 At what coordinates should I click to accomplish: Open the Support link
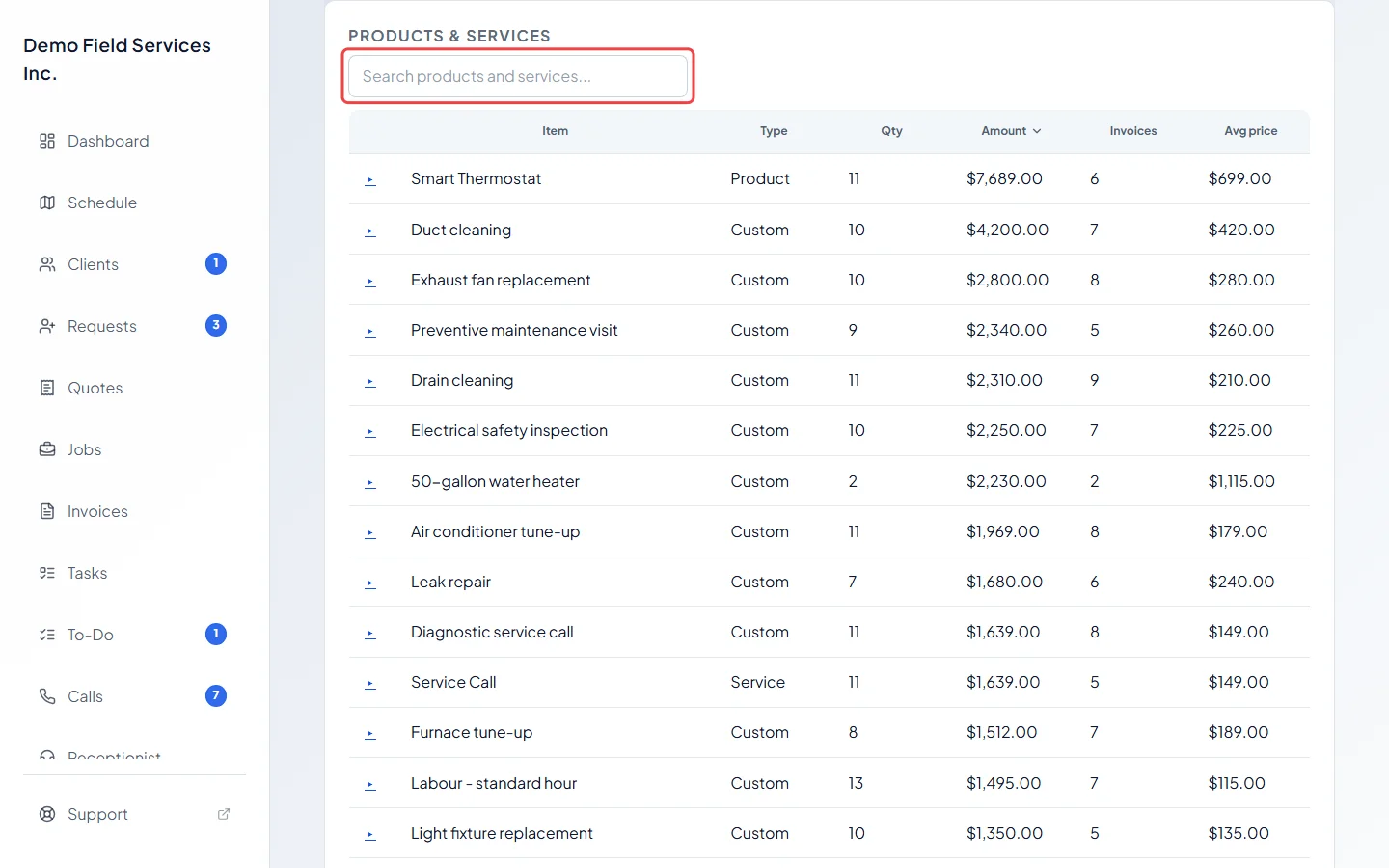coord(134,814)
